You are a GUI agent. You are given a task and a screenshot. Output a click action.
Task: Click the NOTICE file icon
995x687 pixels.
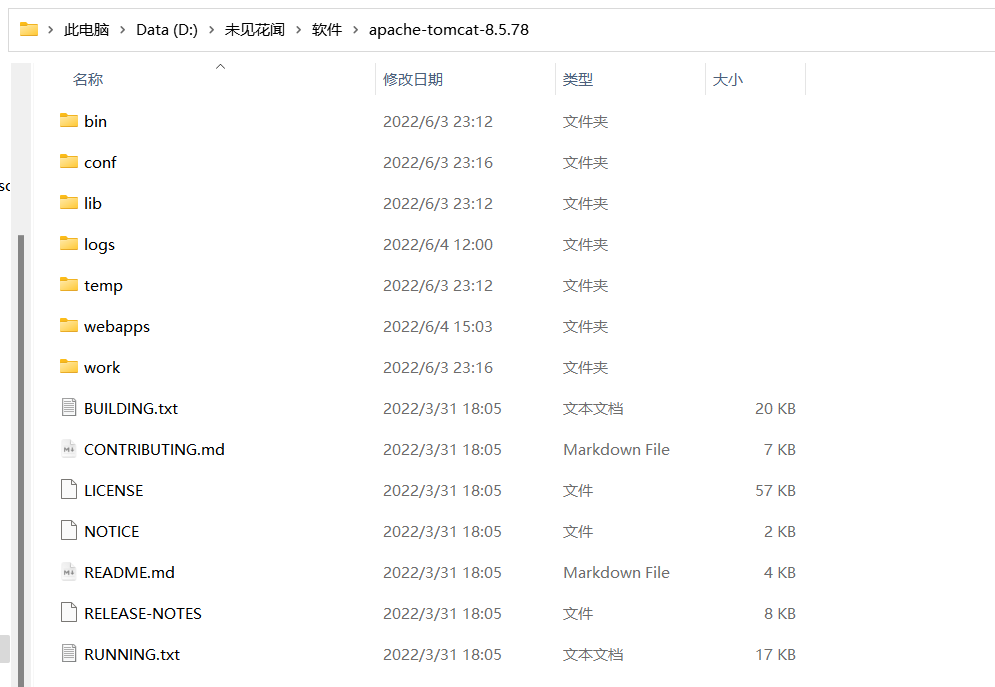69,530
